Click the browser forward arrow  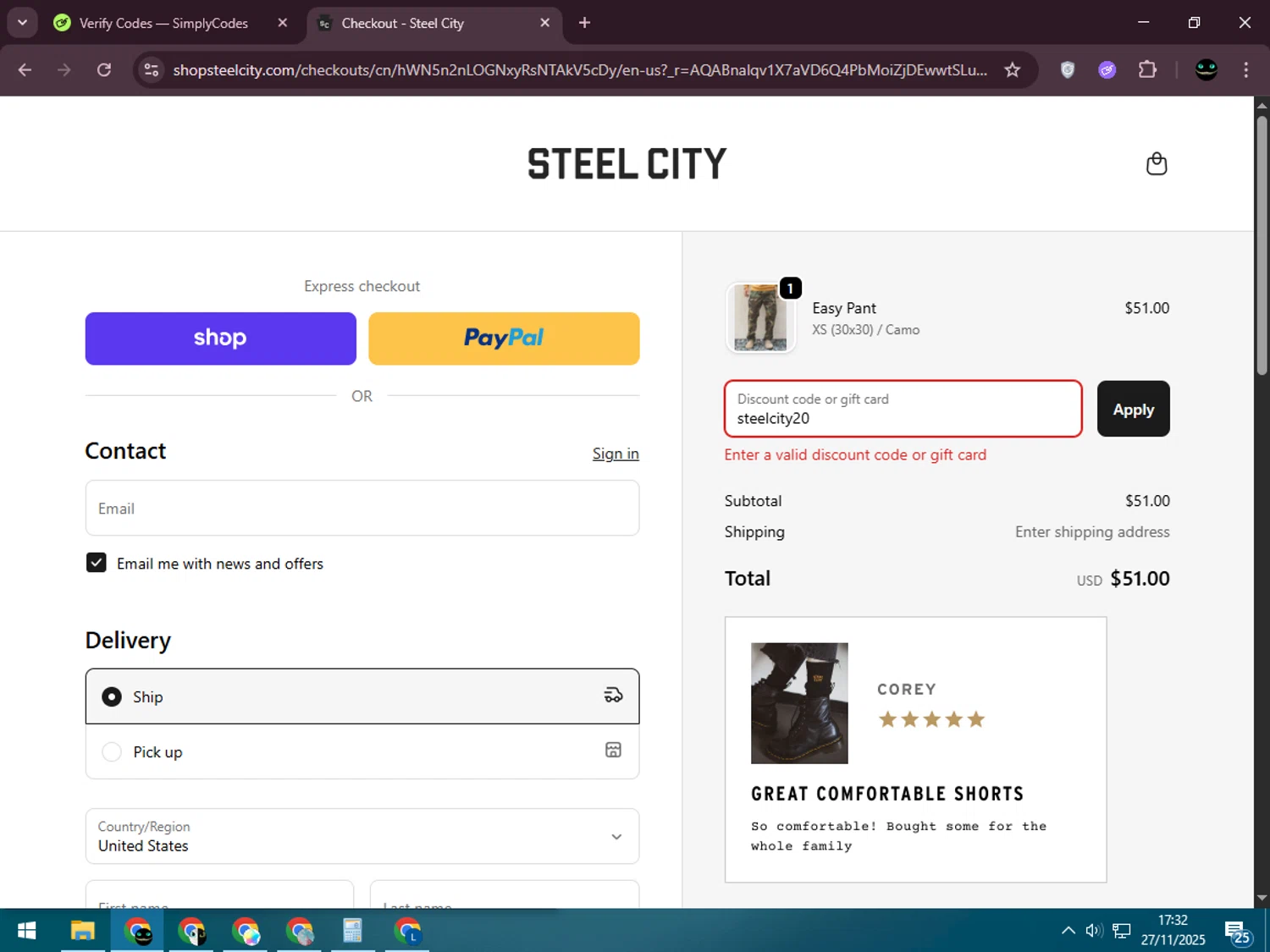pyautogui.click(x=64, y=70)
